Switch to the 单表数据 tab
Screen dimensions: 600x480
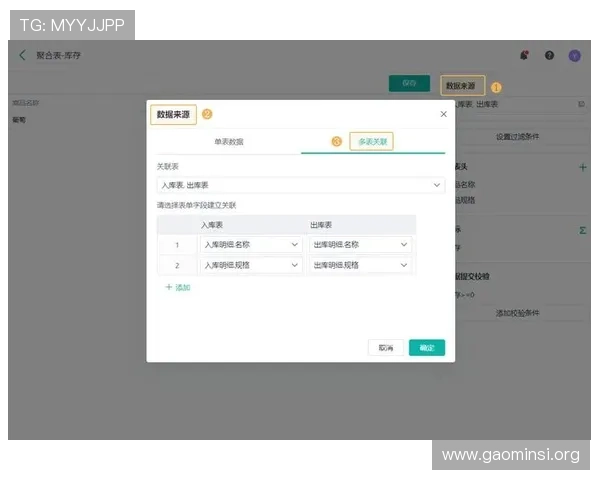(x=229, y=142)
